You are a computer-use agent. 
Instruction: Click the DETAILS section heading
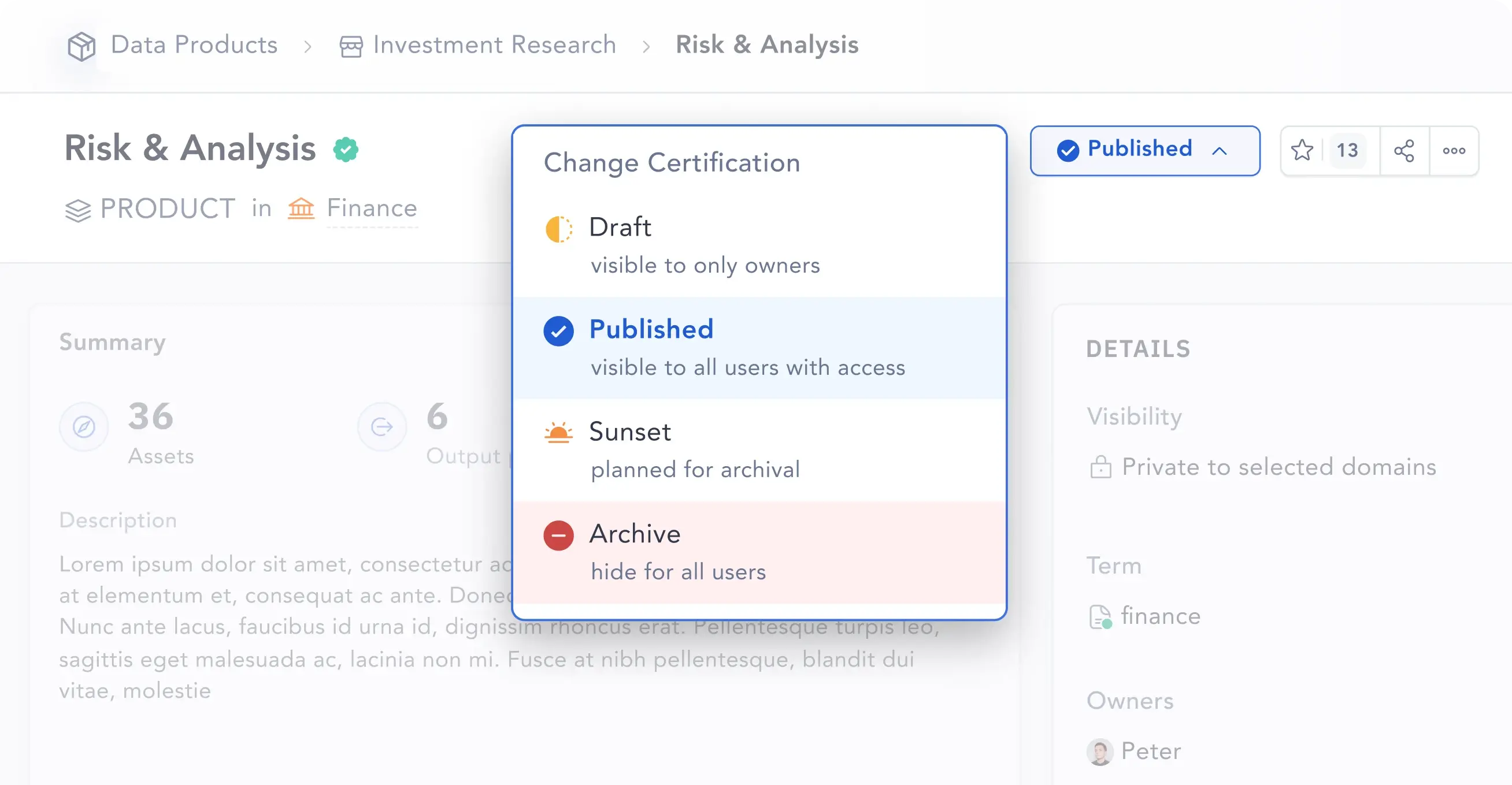[x=1138, y=349]
